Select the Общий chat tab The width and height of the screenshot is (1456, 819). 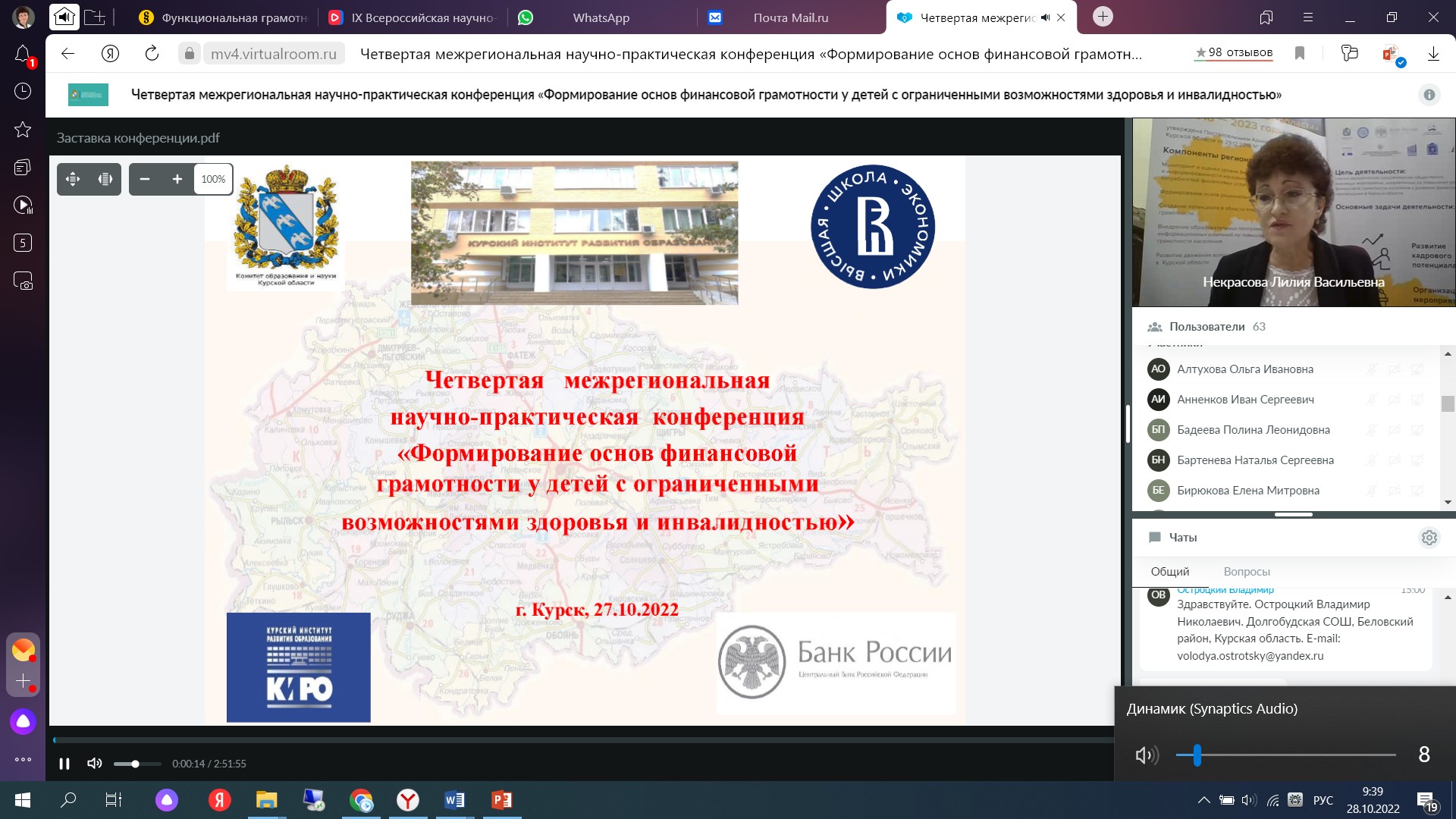(1169, 572)
